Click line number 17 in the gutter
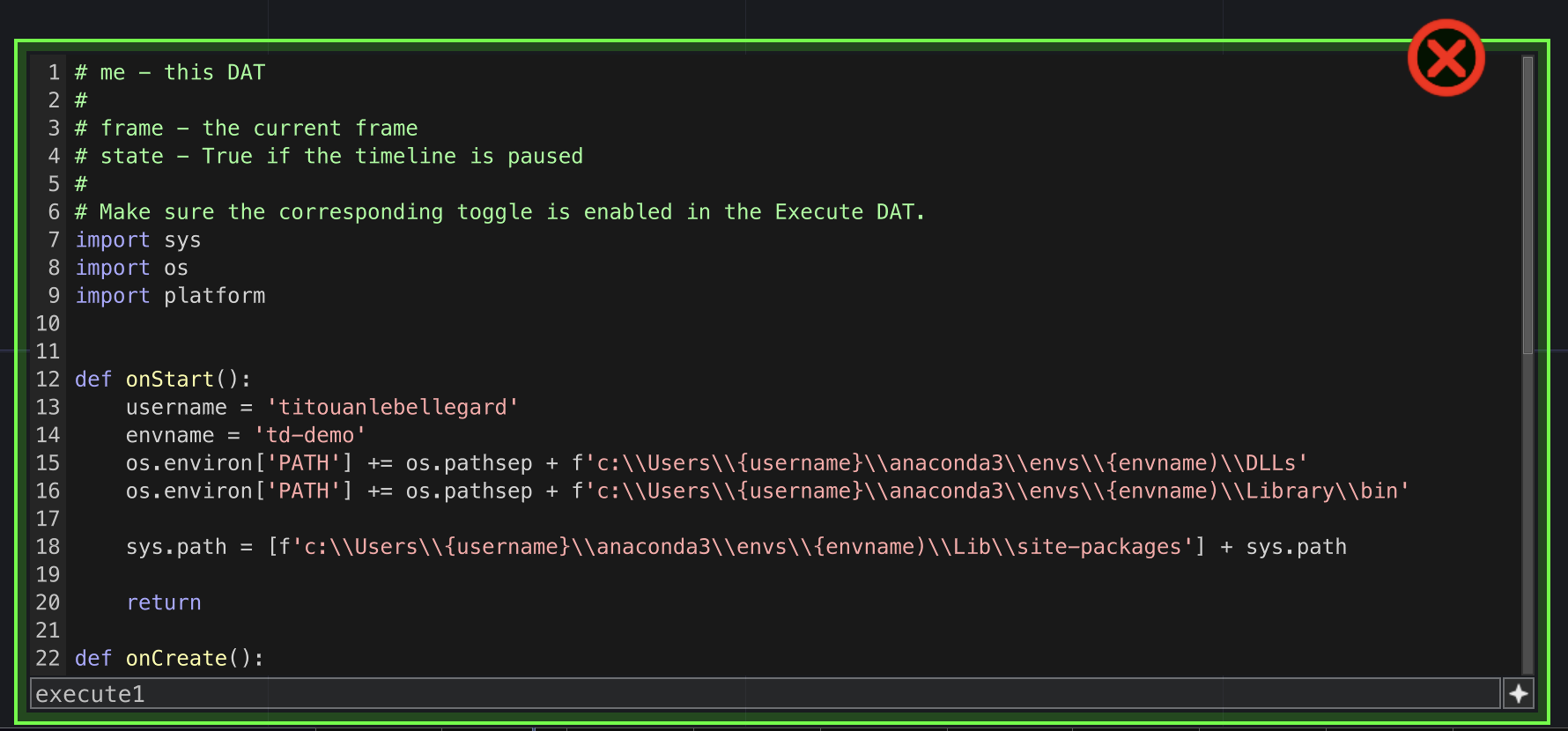 (x=48, y=519)
